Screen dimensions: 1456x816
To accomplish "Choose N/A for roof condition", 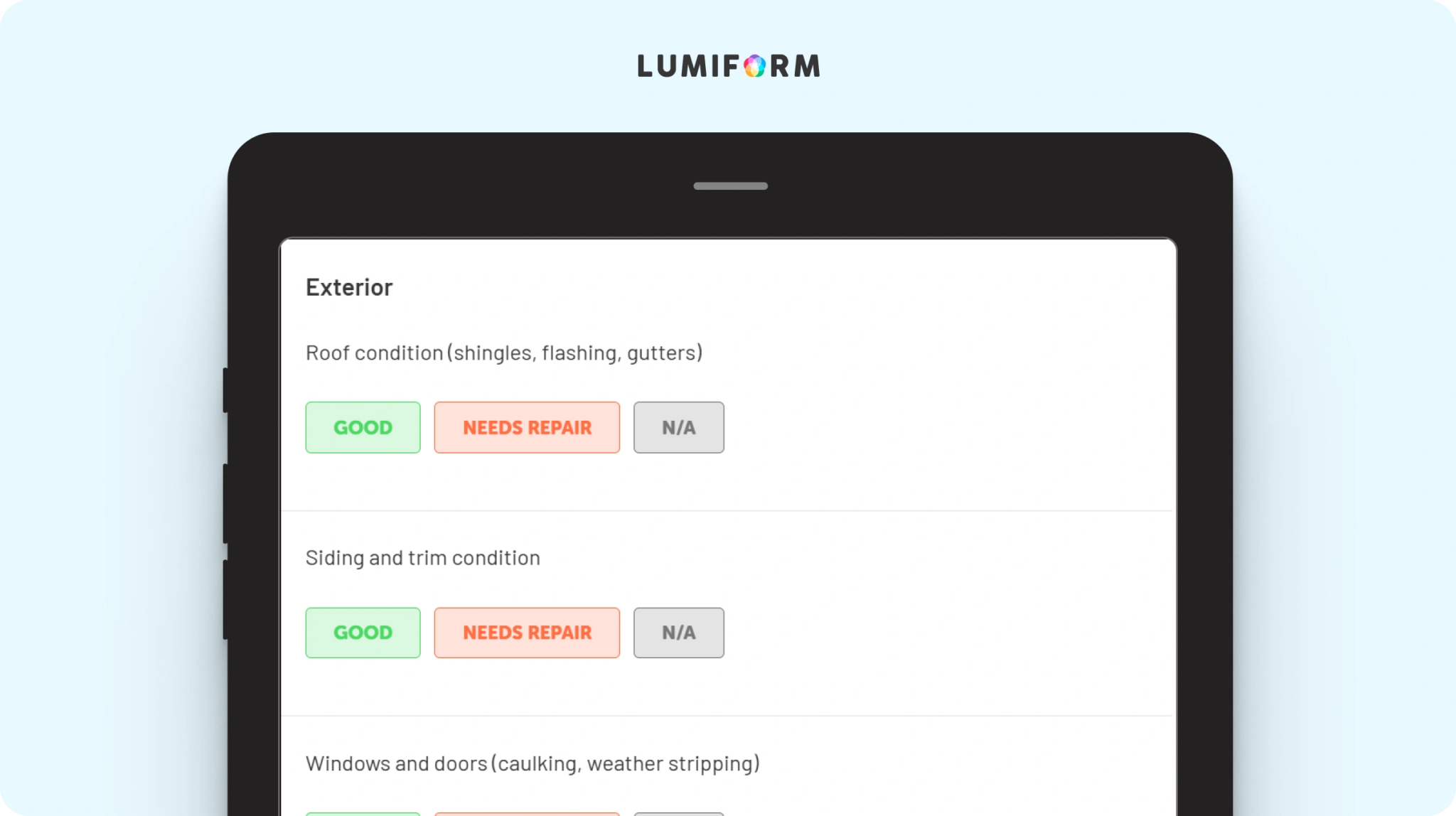I will pyautogui.click(x=679, y=427).
